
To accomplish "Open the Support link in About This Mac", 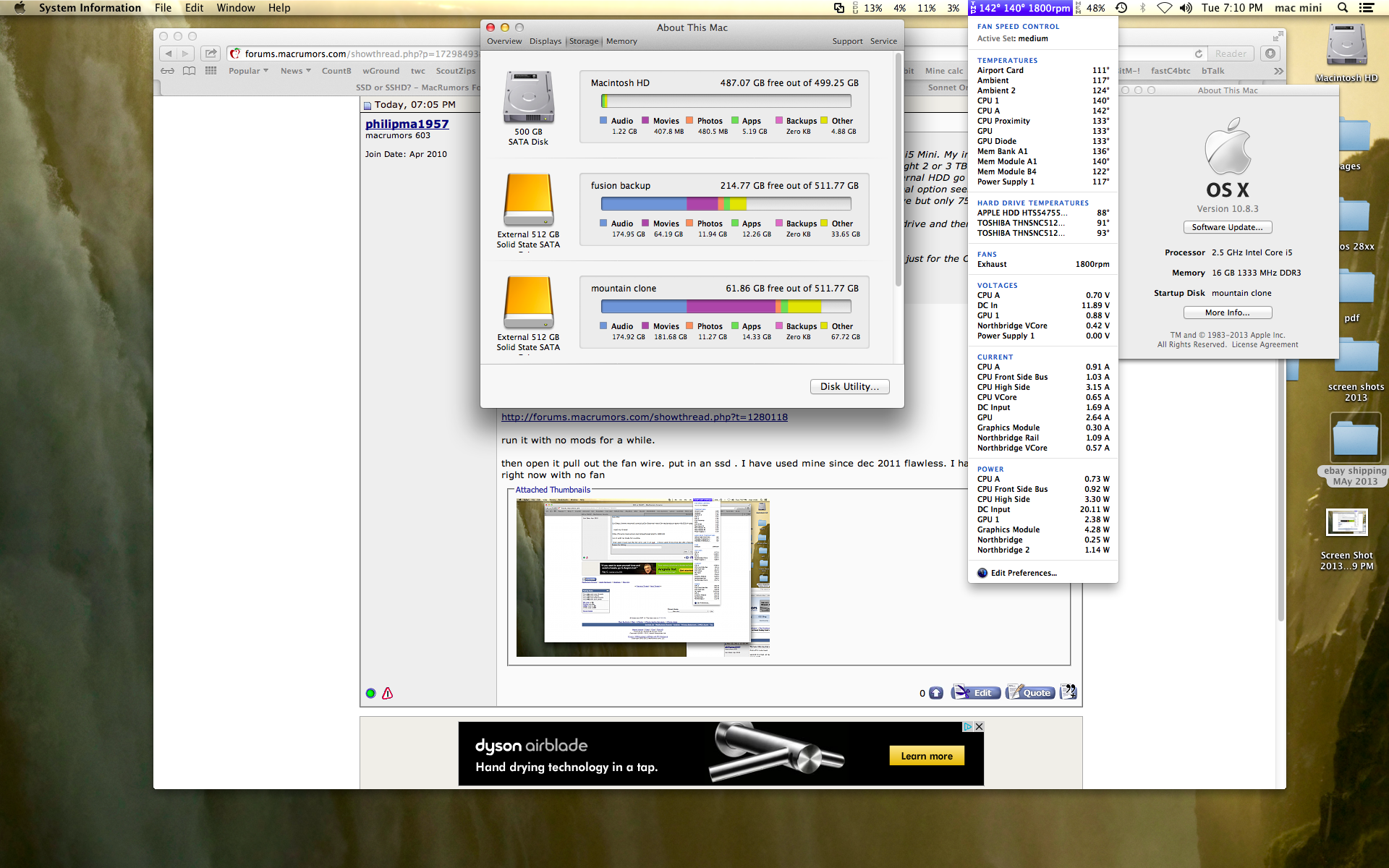I will pyautogui.click(x=847, y=41).
